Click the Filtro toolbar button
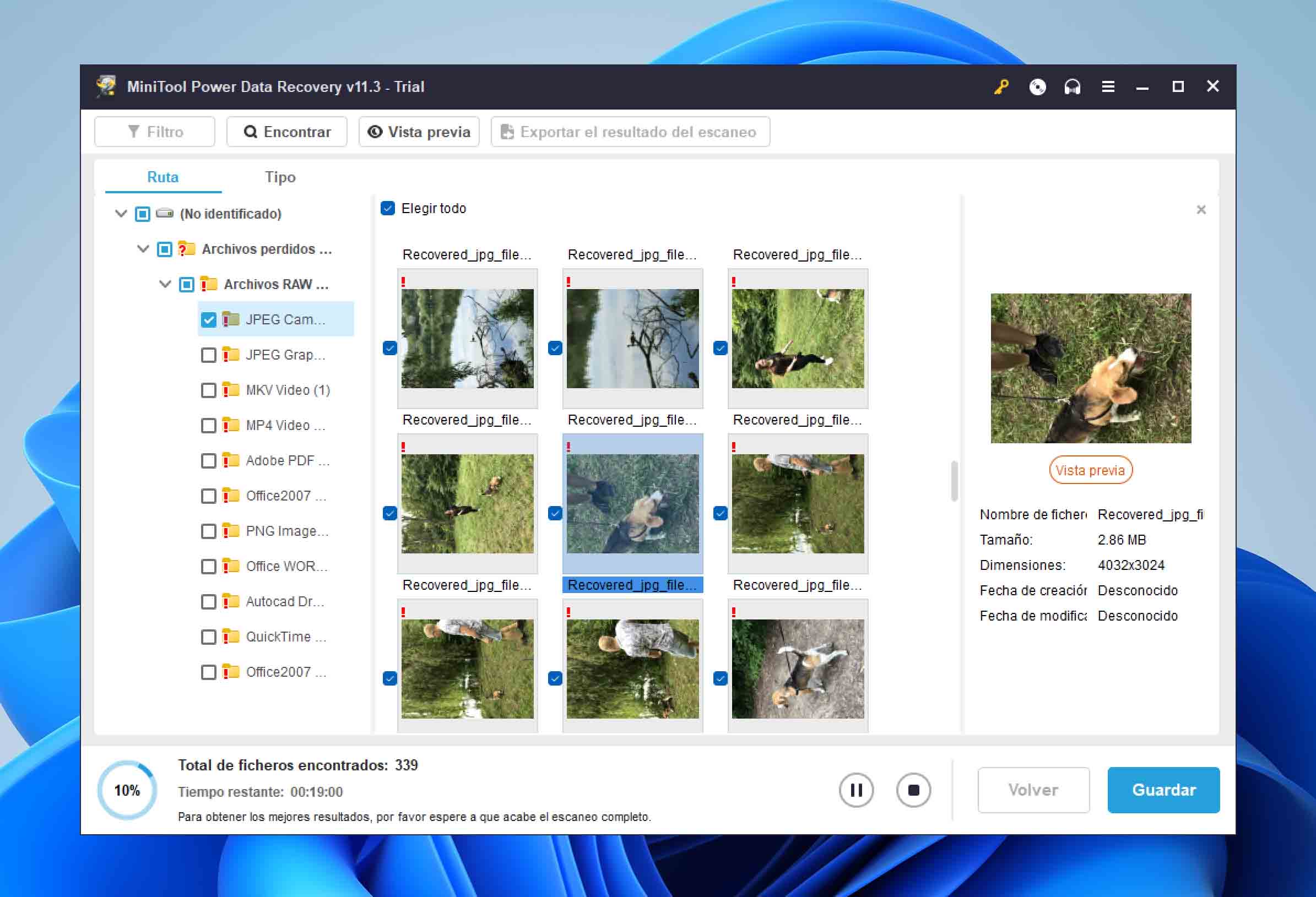 155,132
